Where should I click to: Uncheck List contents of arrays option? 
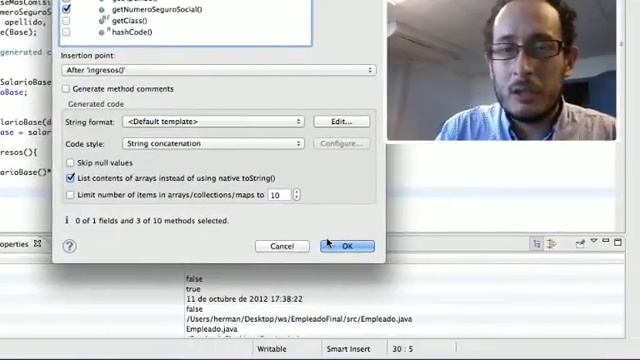click(x=70, y=178)
